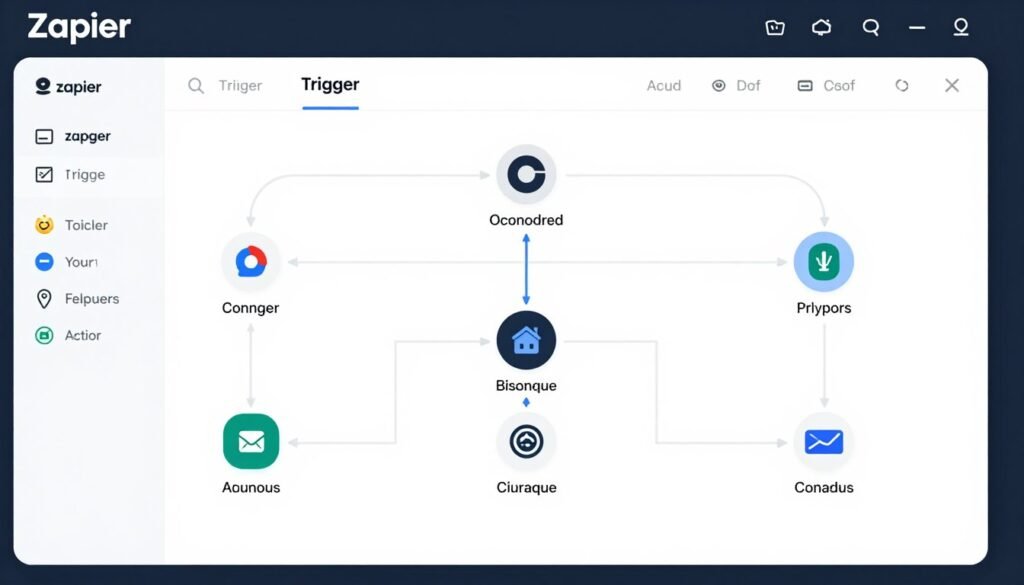Click the Felpuers location pin icon
Image resolution: width=1024 pixels, height=585 pixels.
44,299
